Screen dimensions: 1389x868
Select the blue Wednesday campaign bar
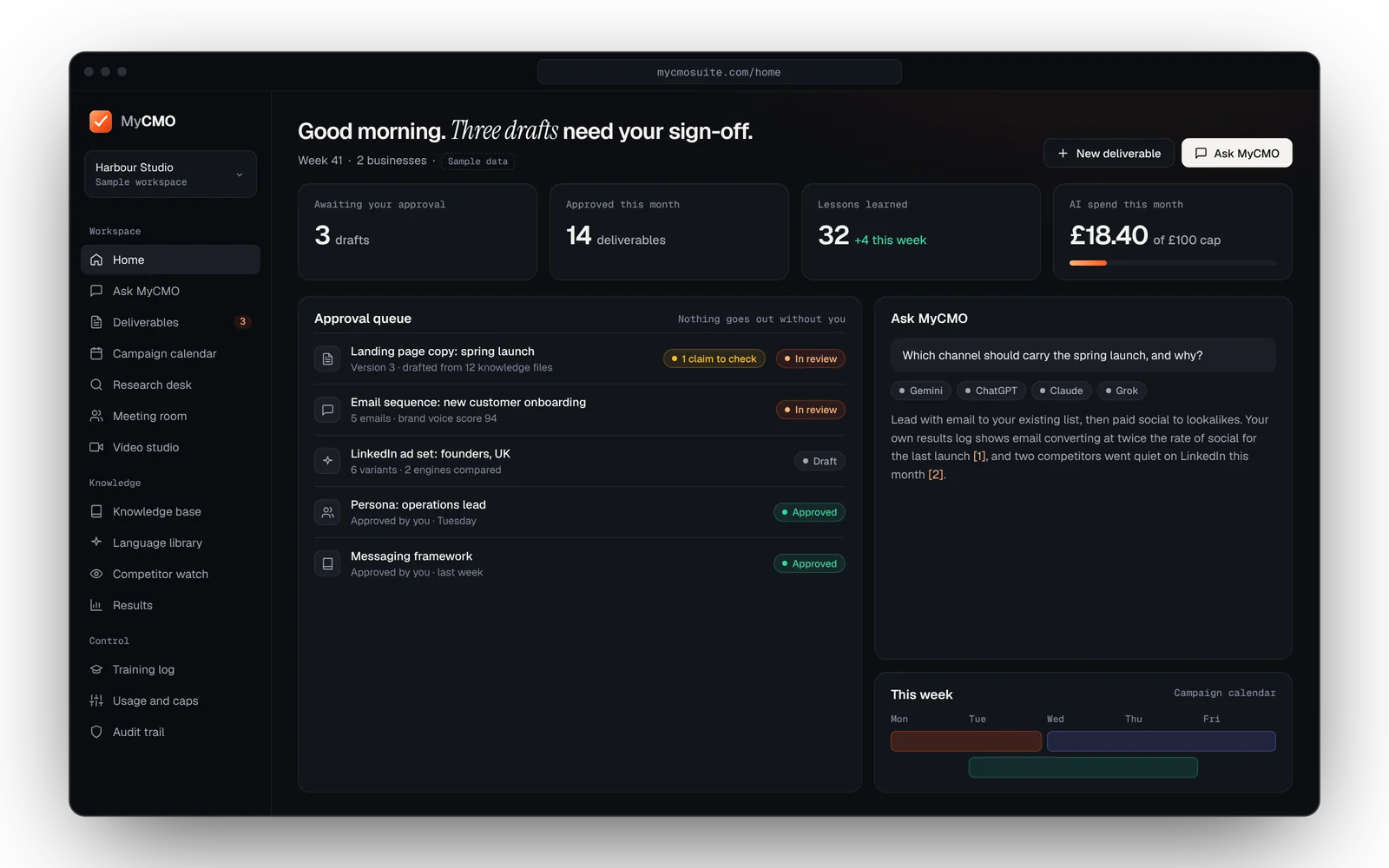(1161, 741)
